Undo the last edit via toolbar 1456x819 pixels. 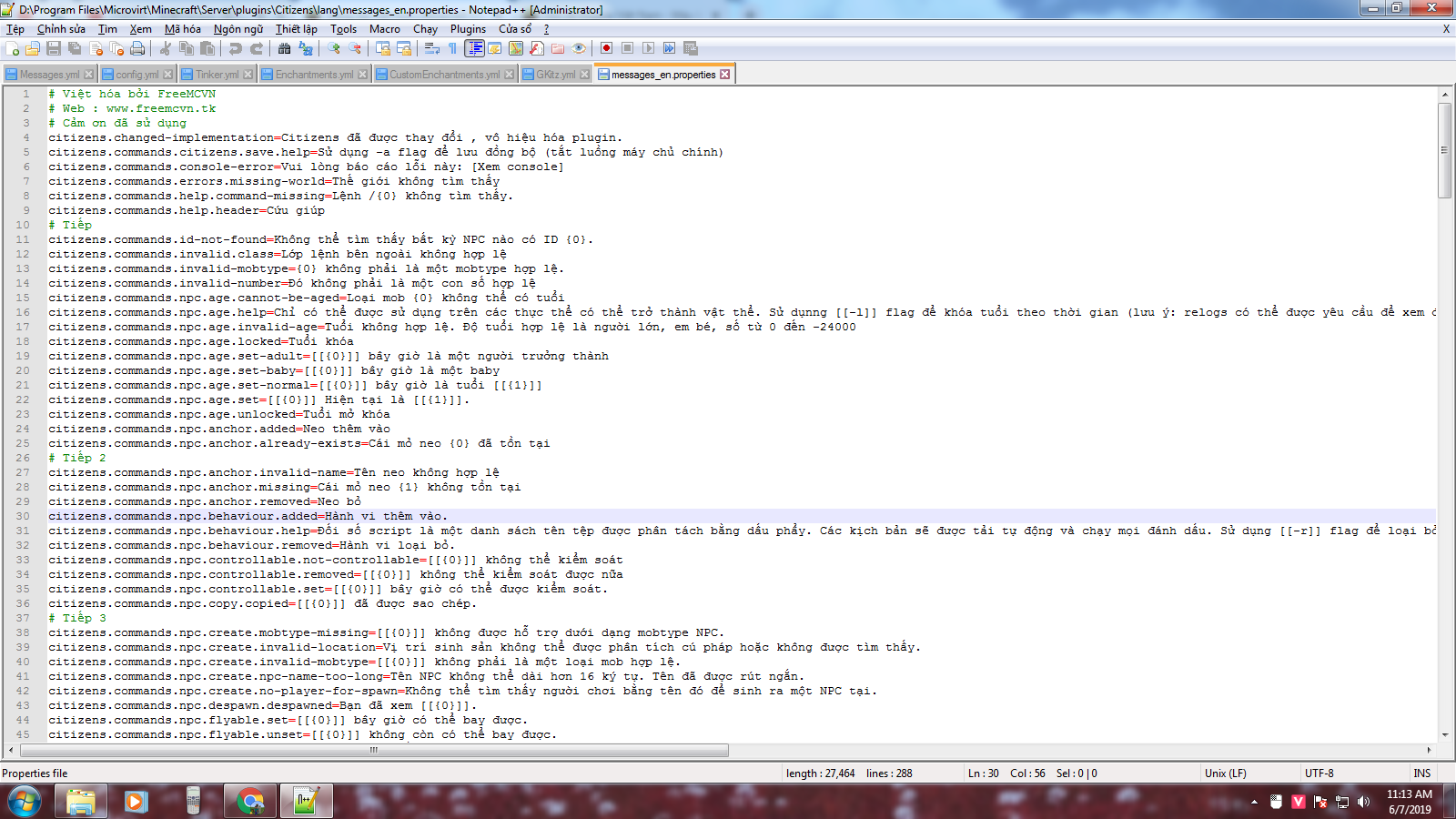click(236, 48)
